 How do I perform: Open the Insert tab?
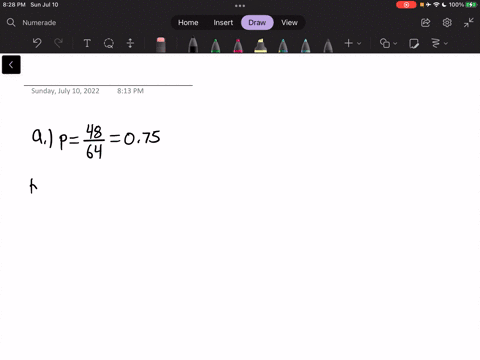(223, 23)
